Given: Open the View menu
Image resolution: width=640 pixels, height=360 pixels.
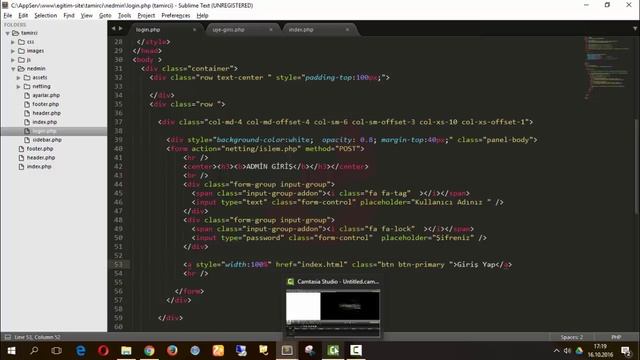Looking at the screenshot, I should 87,16.
